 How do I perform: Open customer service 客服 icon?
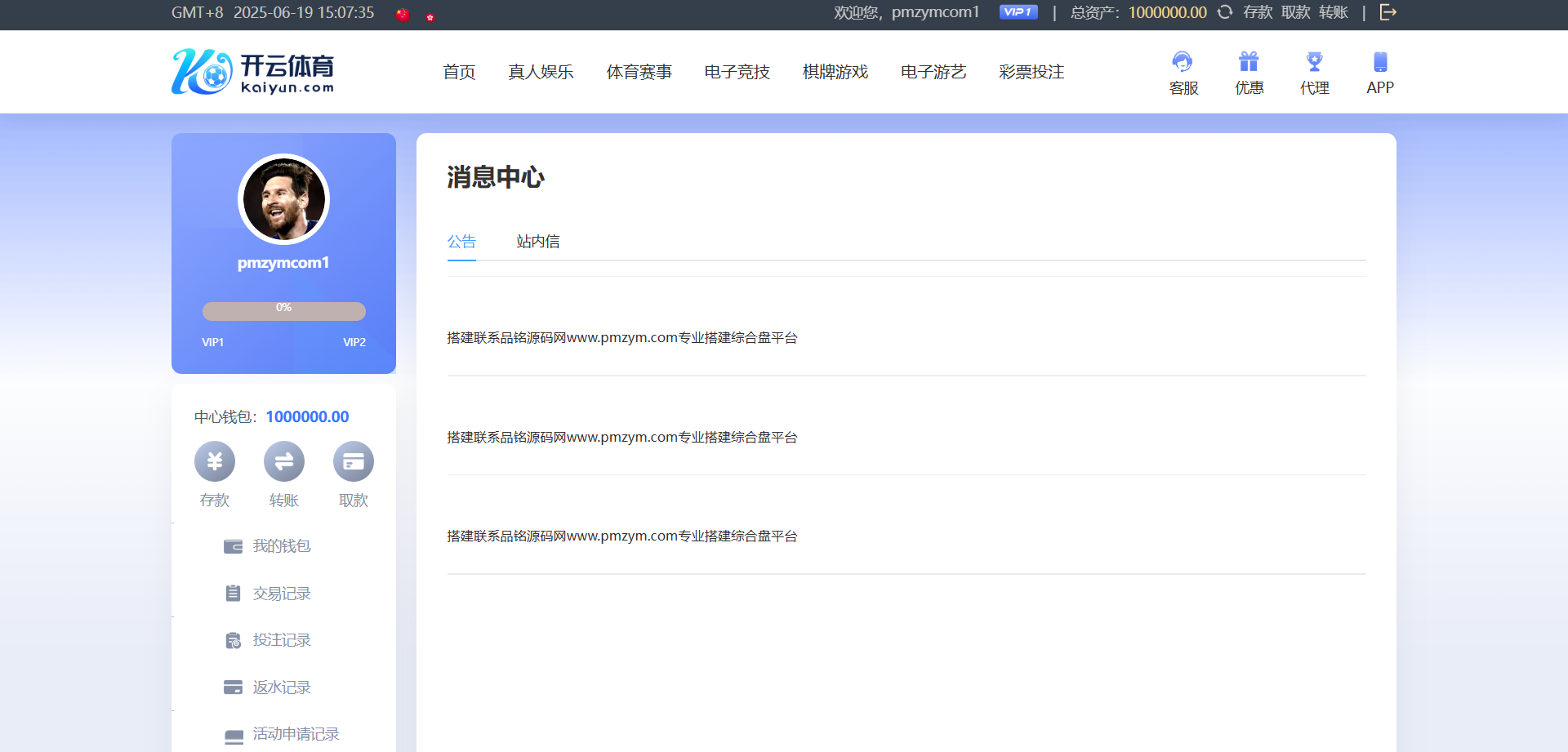(1183, 63)
